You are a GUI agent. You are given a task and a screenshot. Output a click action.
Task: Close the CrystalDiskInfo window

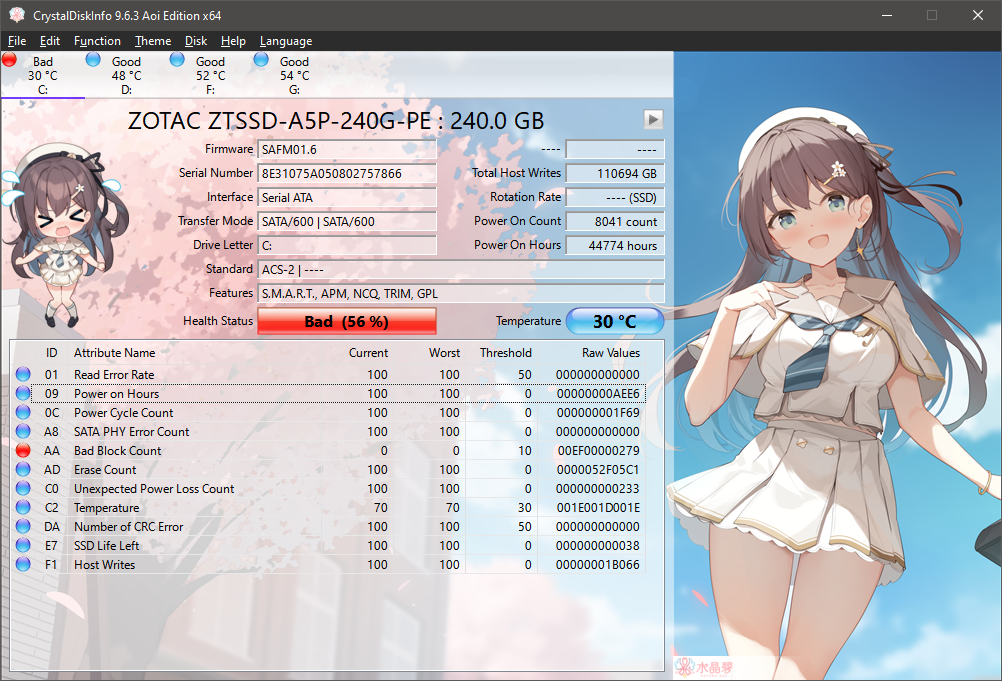(978, 15)
